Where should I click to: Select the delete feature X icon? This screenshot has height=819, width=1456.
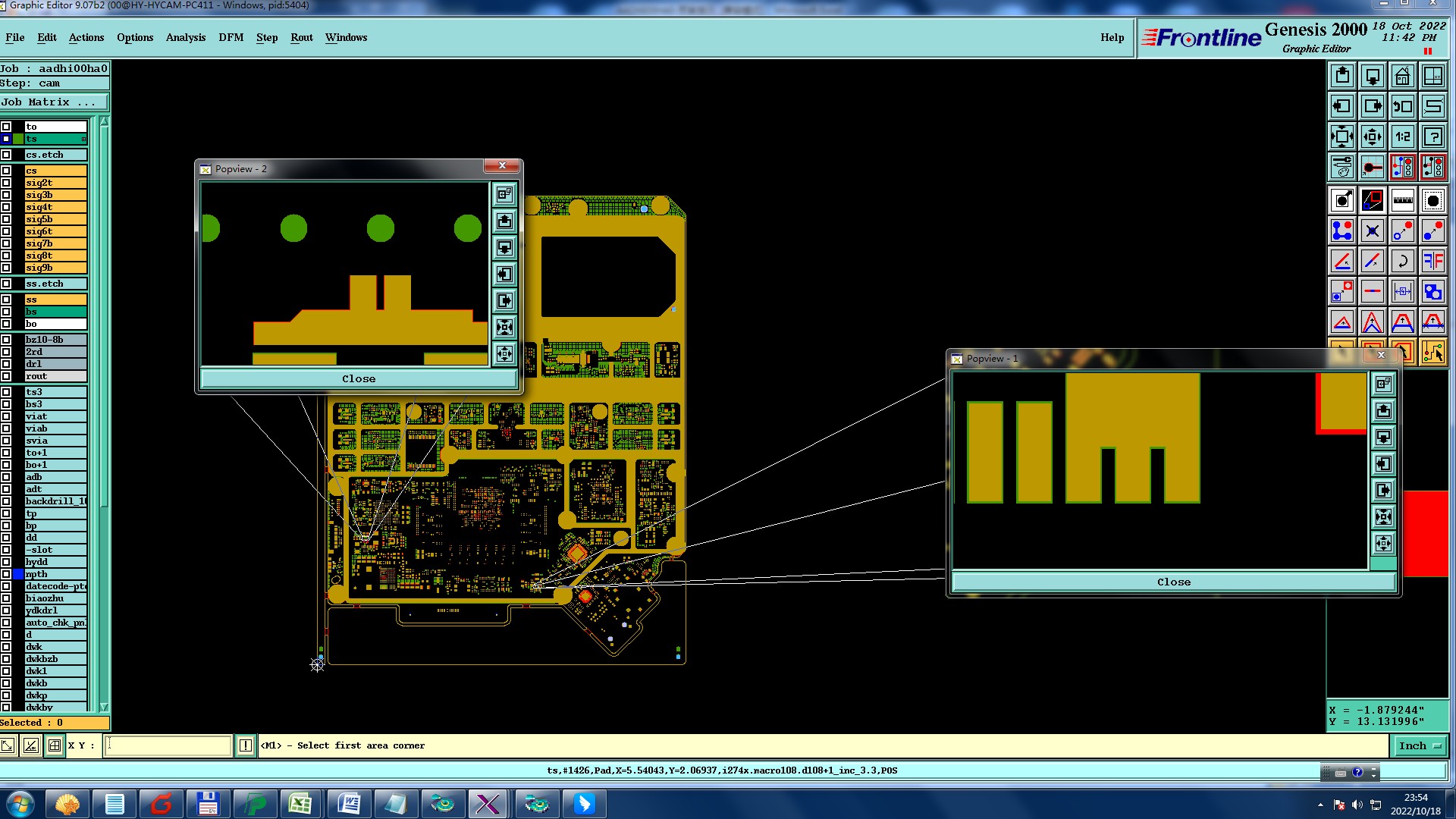[x=1372, y=231]
